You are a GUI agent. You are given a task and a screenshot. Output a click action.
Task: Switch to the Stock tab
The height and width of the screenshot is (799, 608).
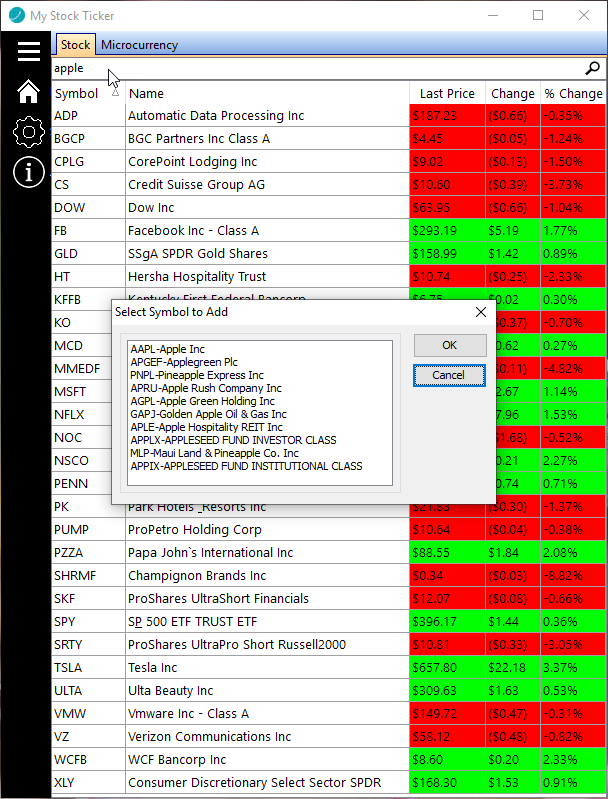[75, 45]
